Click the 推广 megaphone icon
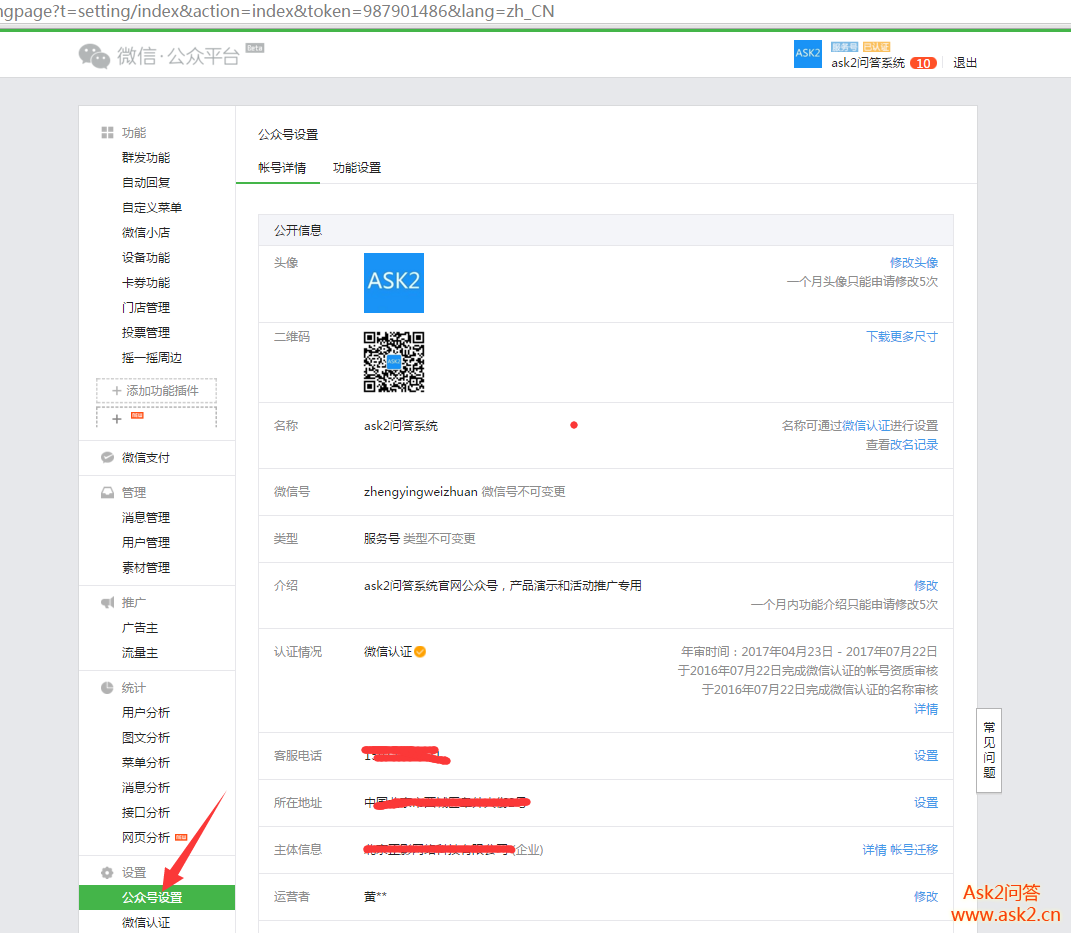Screen dimensions: 1071x933 107,602
